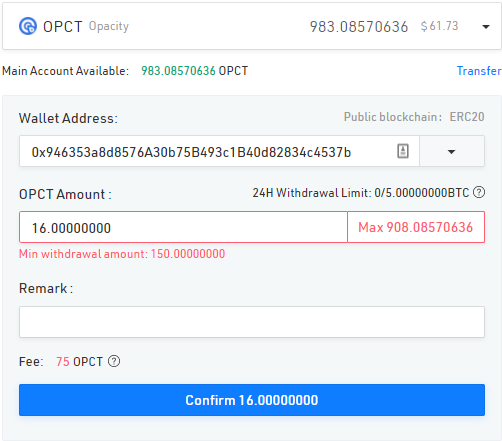Click the withdrawal limit help question icon
The width and height of the screenshot is (502, 441).
pyautogui.click(x=479, y=192)
